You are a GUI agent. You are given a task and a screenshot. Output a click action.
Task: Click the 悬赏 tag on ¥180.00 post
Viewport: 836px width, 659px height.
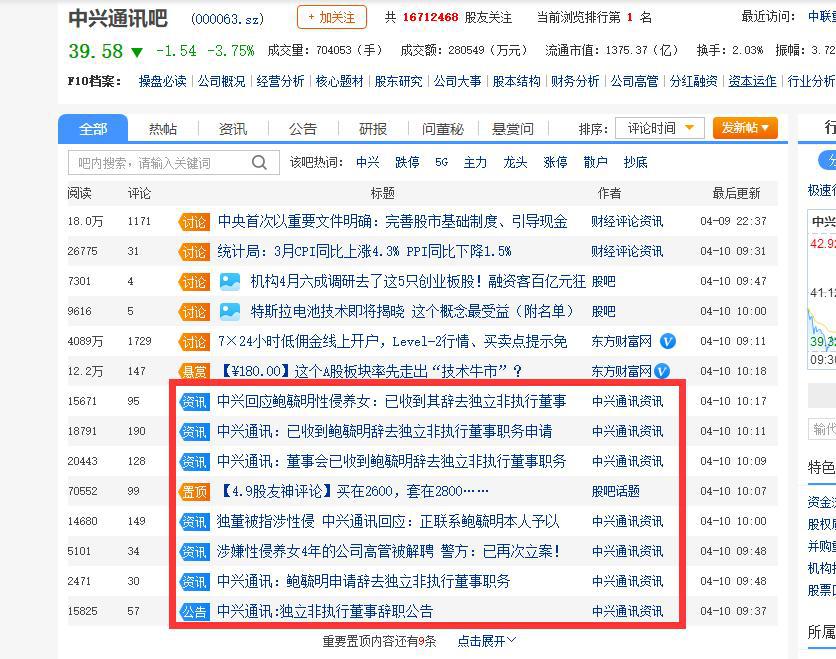click(x=193, y=372)
